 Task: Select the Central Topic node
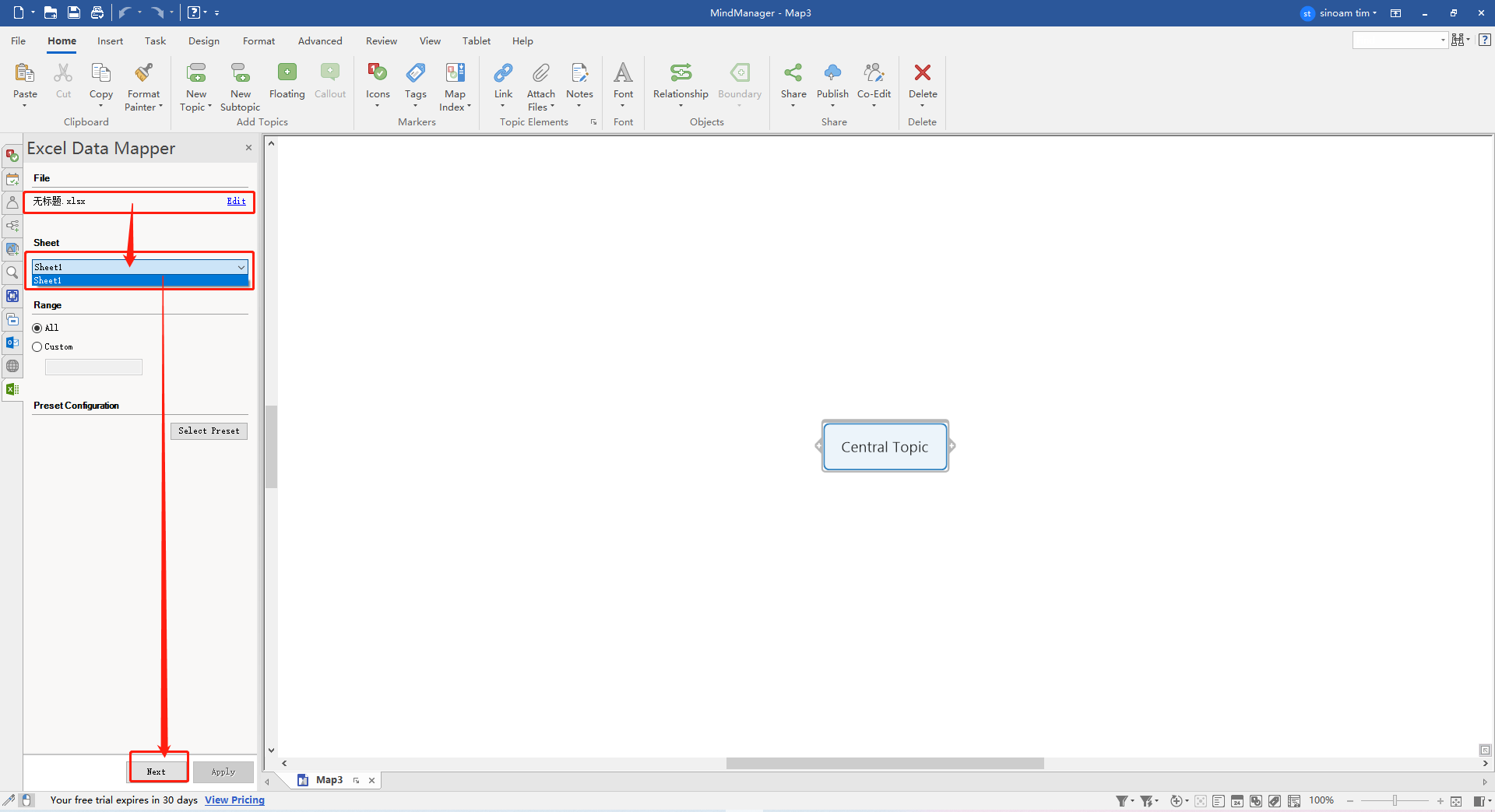click(x=885, y=447)
